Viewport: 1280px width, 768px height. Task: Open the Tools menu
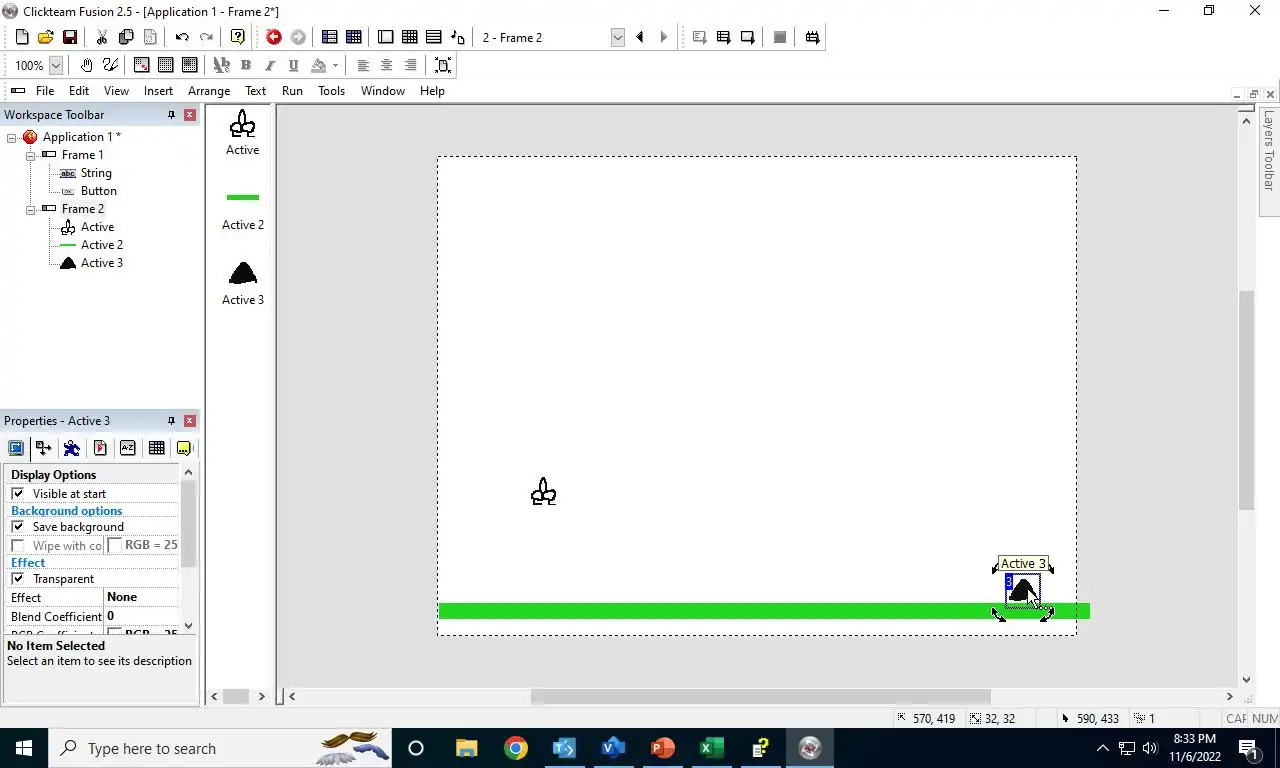point(331,91)
